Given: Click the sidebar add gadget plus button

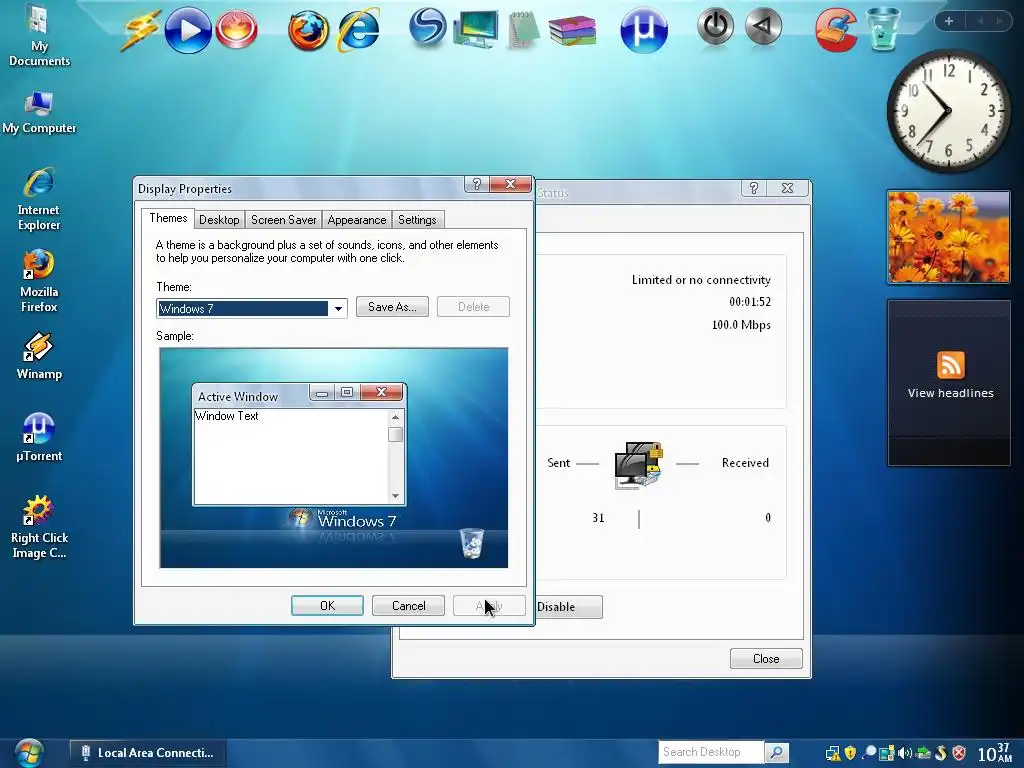Looking at the screenshot, I should click(949, 21).
